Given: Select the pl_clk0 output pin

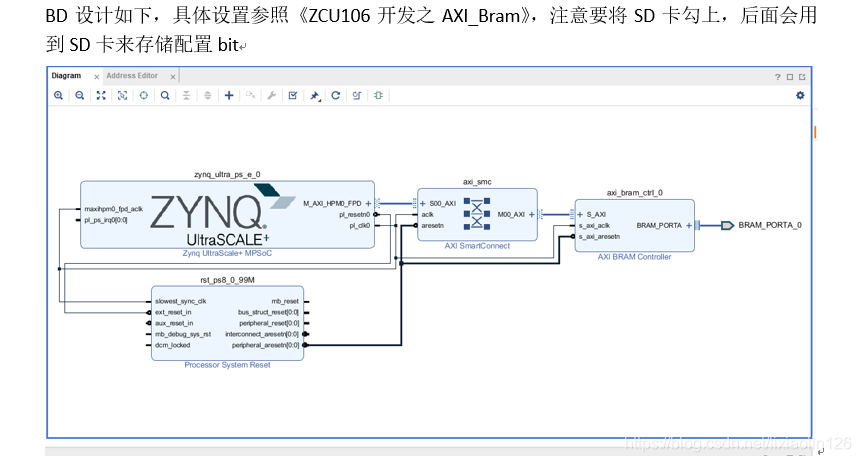Looking at the screenshot, I should [x=360, y=225].
